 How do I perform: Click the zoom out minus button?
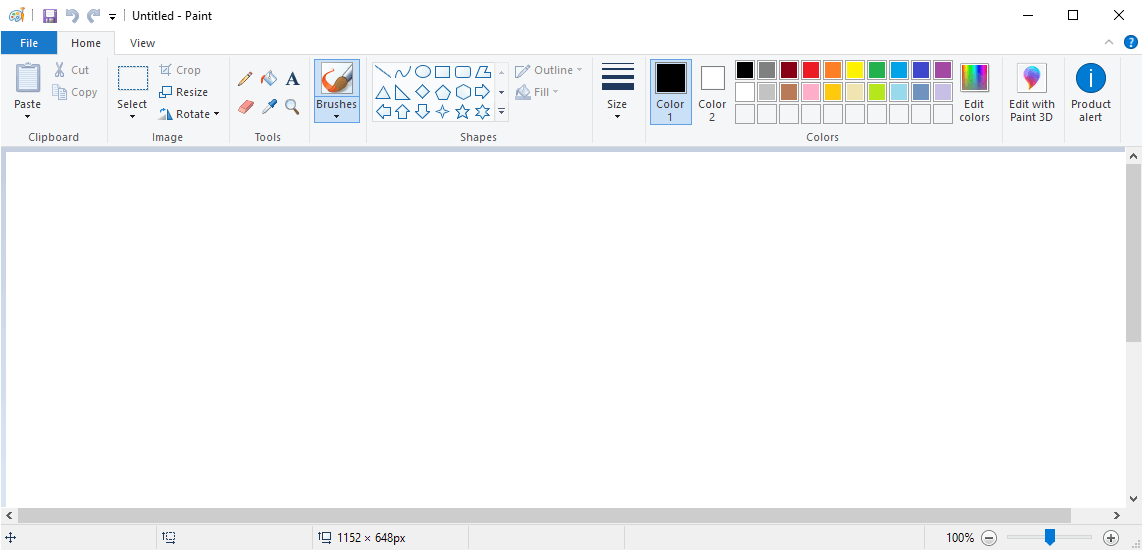click(989, 538)
